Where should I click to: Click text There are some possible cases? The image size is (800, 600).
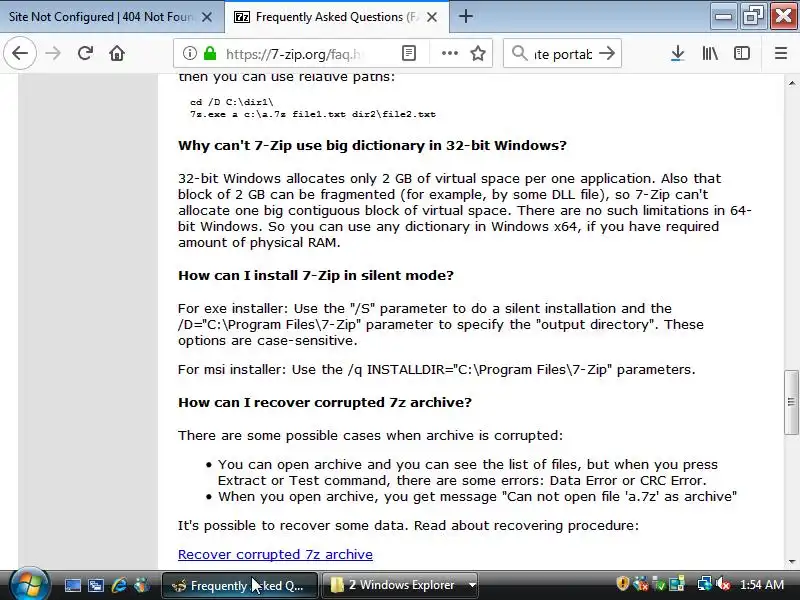click(x=370, y=436)
